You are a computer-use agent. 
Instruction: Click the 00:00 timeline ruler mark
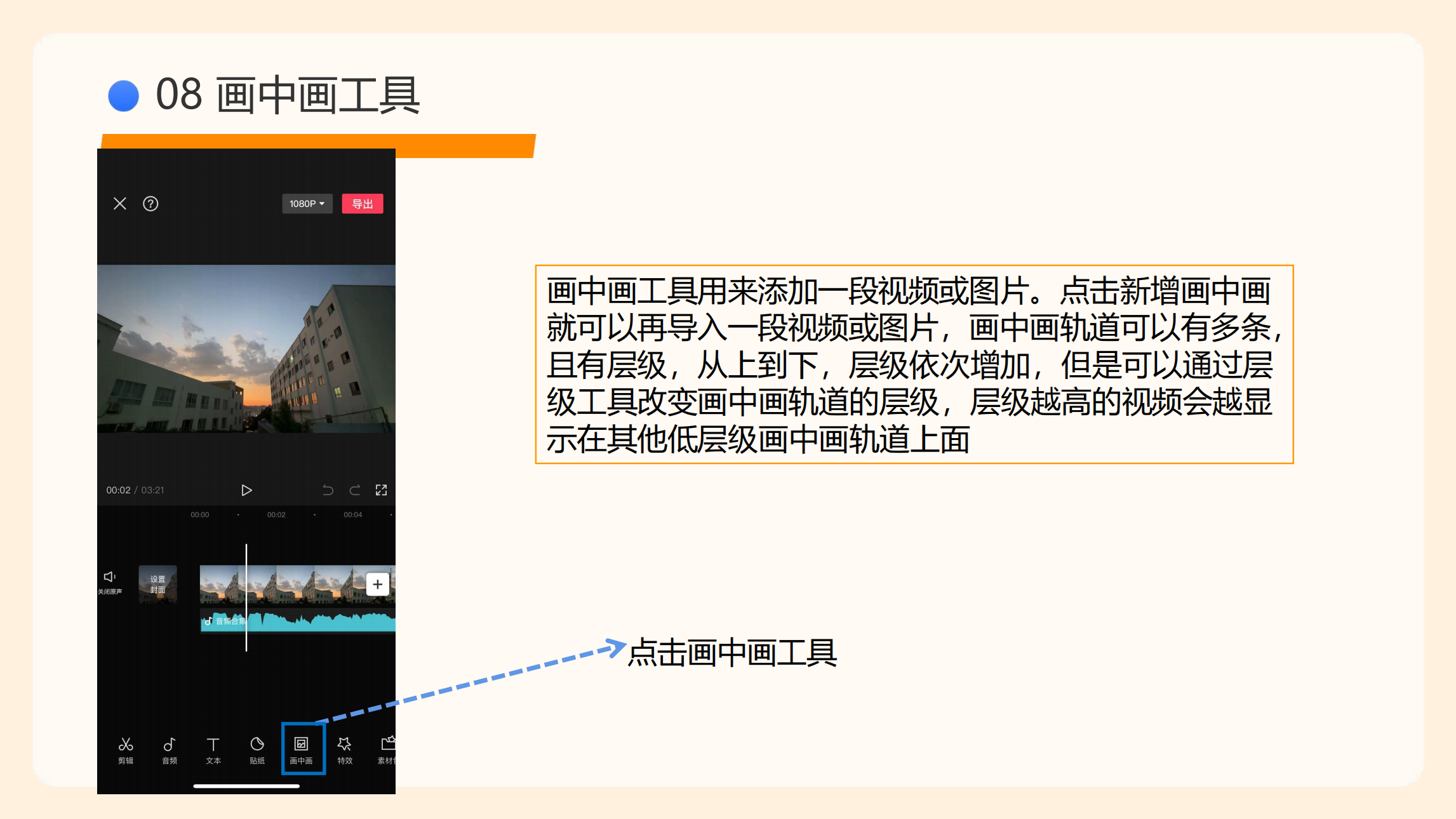200,515
